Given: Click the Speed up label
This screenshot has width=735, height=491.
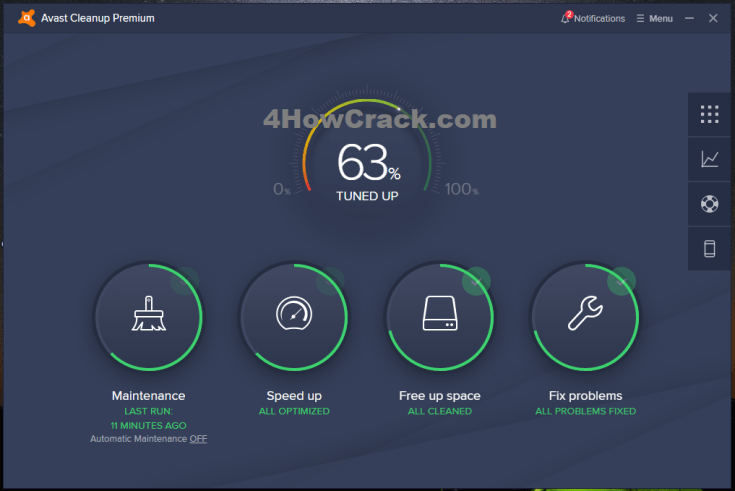Looking at the screenshot, I should pyautogui.click(x=294, y=396).
